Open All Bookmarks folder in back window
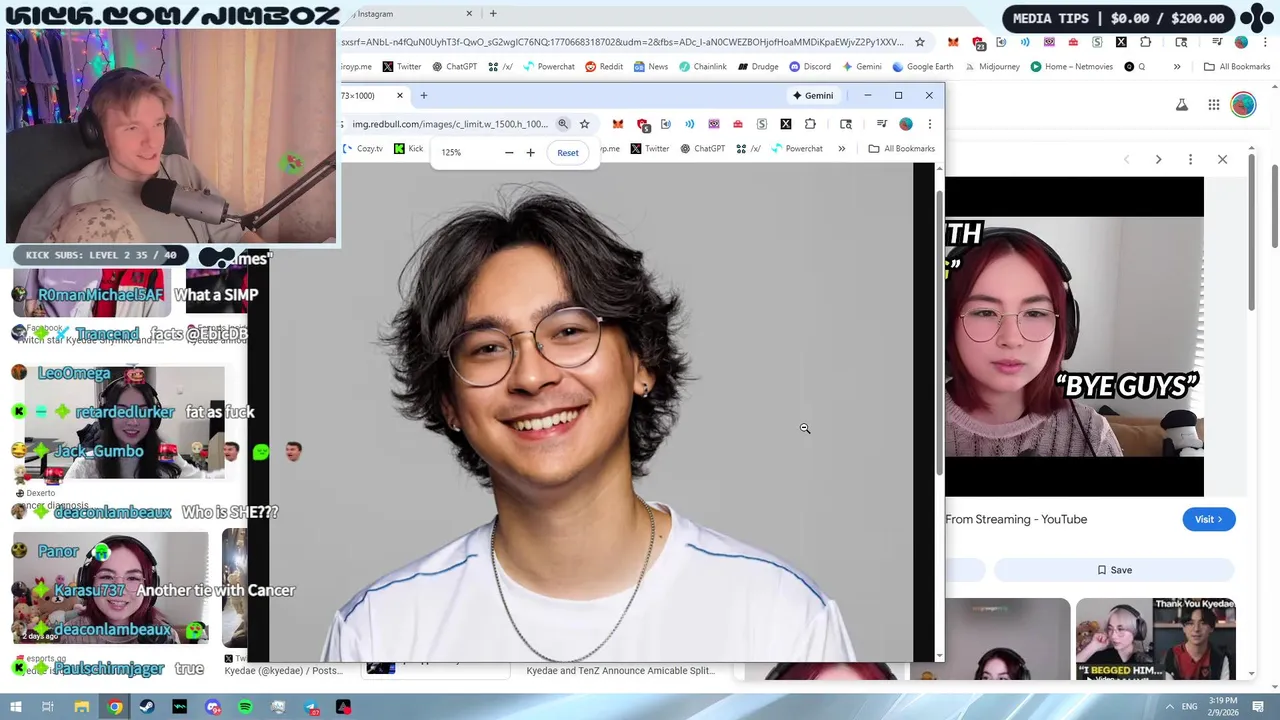The image size is (1280, 720). click(x=1237, y=67)
